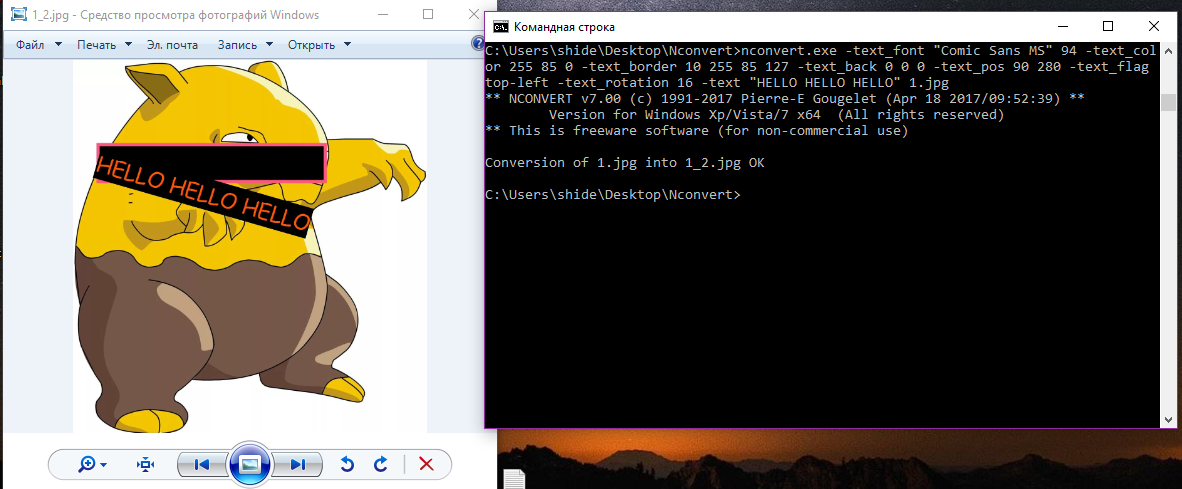Expand Печать dropdown arrow
The width and height of the screenshot is (1182, 489).
[128, 44]
